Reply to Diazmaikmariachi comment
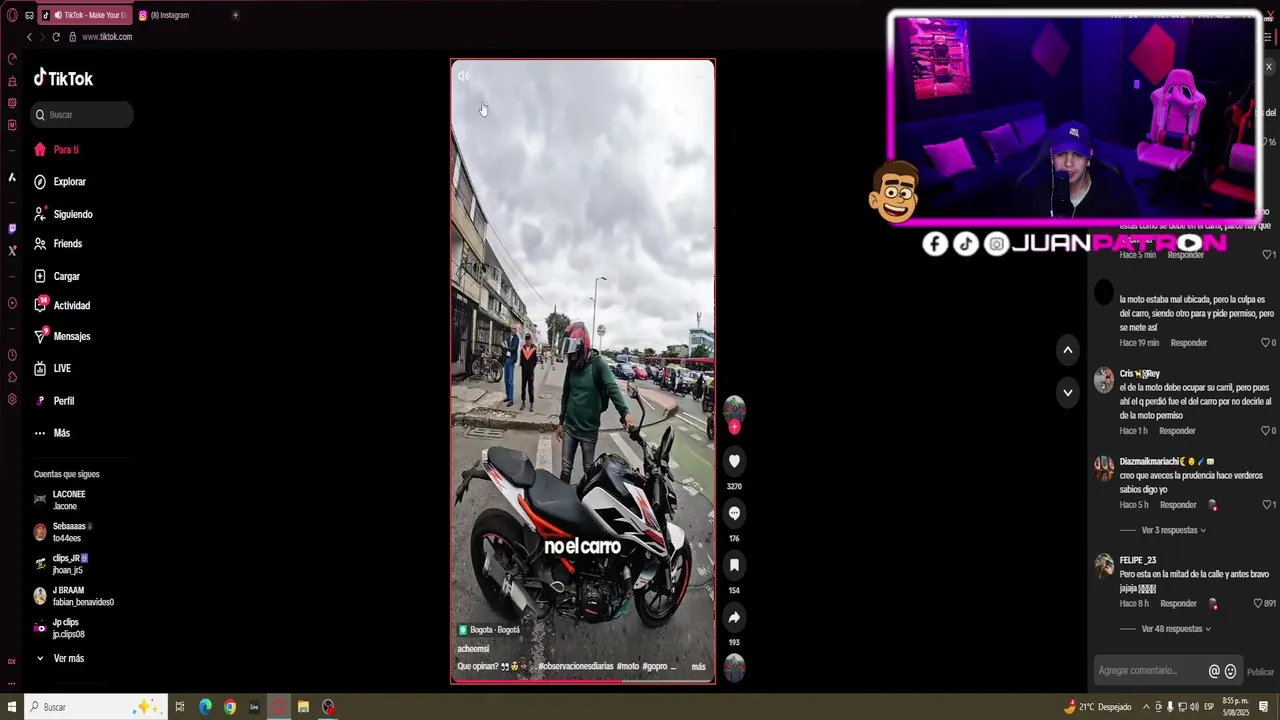Screen dimensions: 1280x720 point(1178,505)
